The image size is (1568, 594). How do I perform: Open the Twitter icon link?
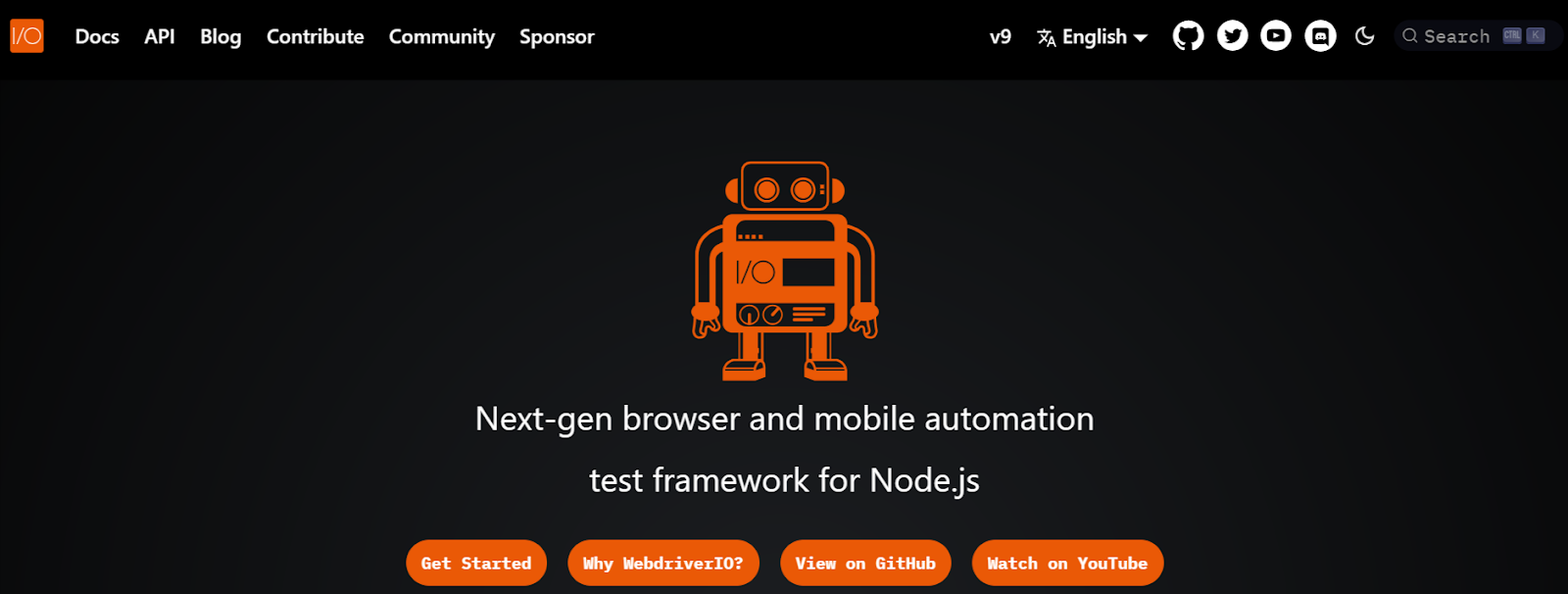point(1232,36)
